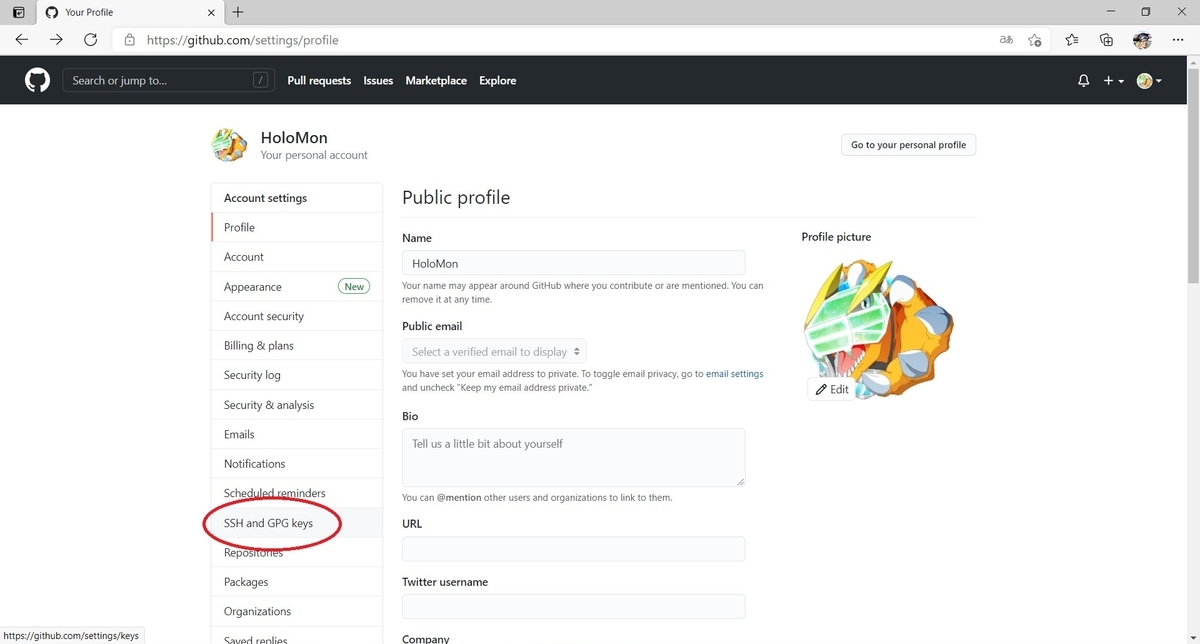Click the Search or jump to field
This screenshot has width=1200, height=644.
click(x=168, y=81)
